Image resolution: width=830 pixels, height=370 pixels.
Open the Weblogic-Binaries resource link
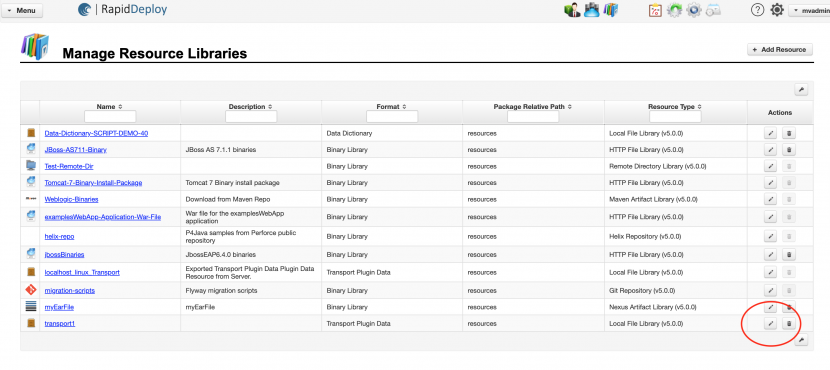point(71,200)
